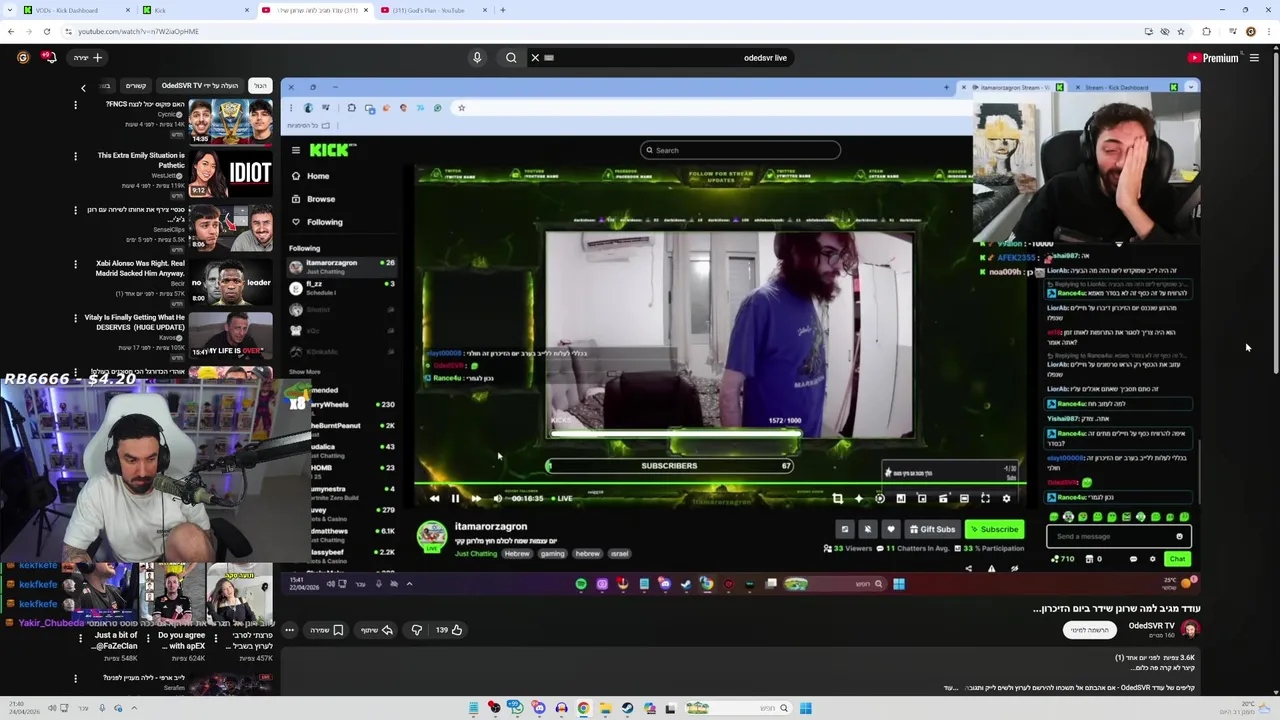The image size is (1280, 720).
Task: Open YouTube notifications bell
Action: pyautogui.click(x=49, y=58)
